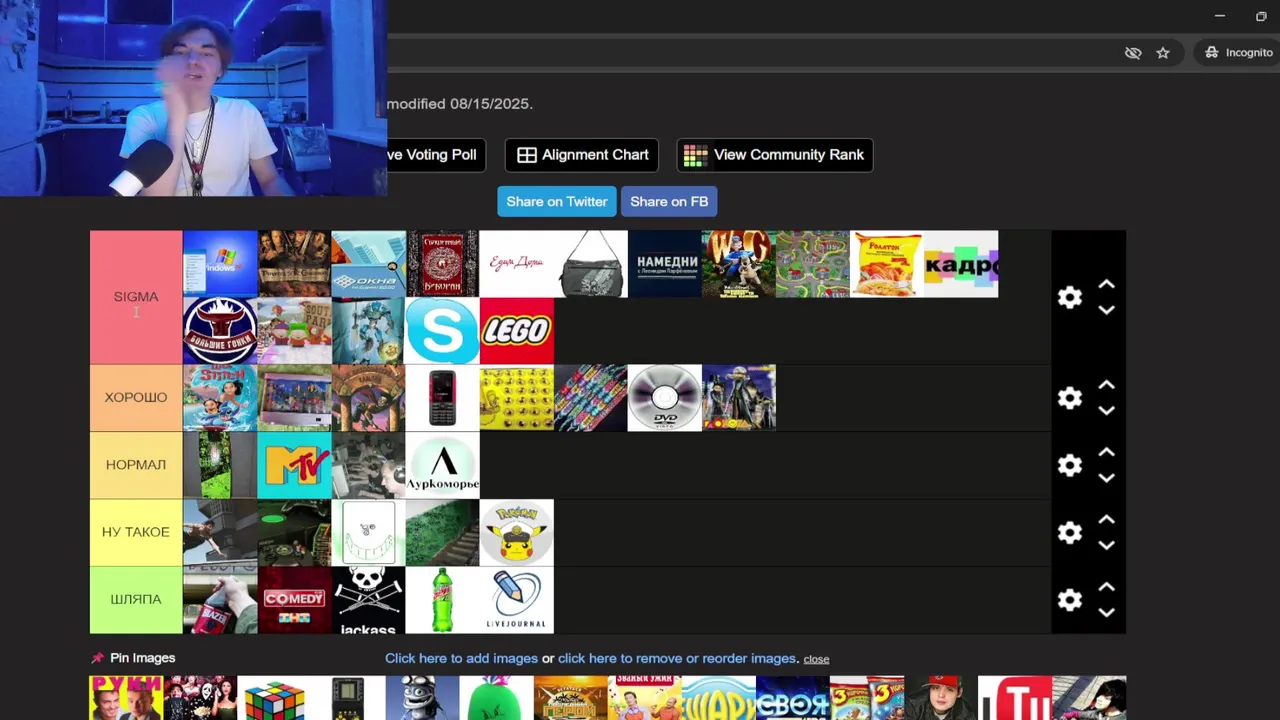Open settings gear for НУ ТАКОЕ tier row
This screenshot has width=1280, height=720.
(x=1070, y=532)
